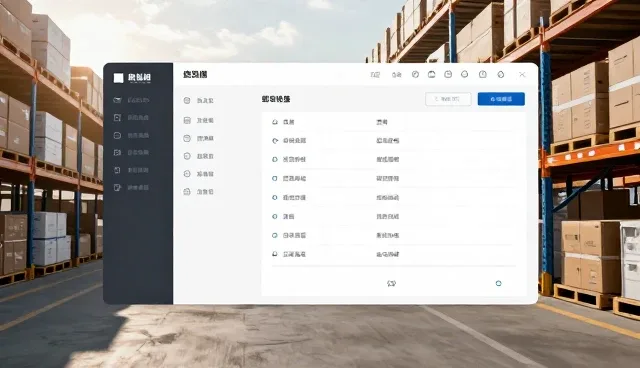Click the white square logo in dark sidebar

(118, 78)
